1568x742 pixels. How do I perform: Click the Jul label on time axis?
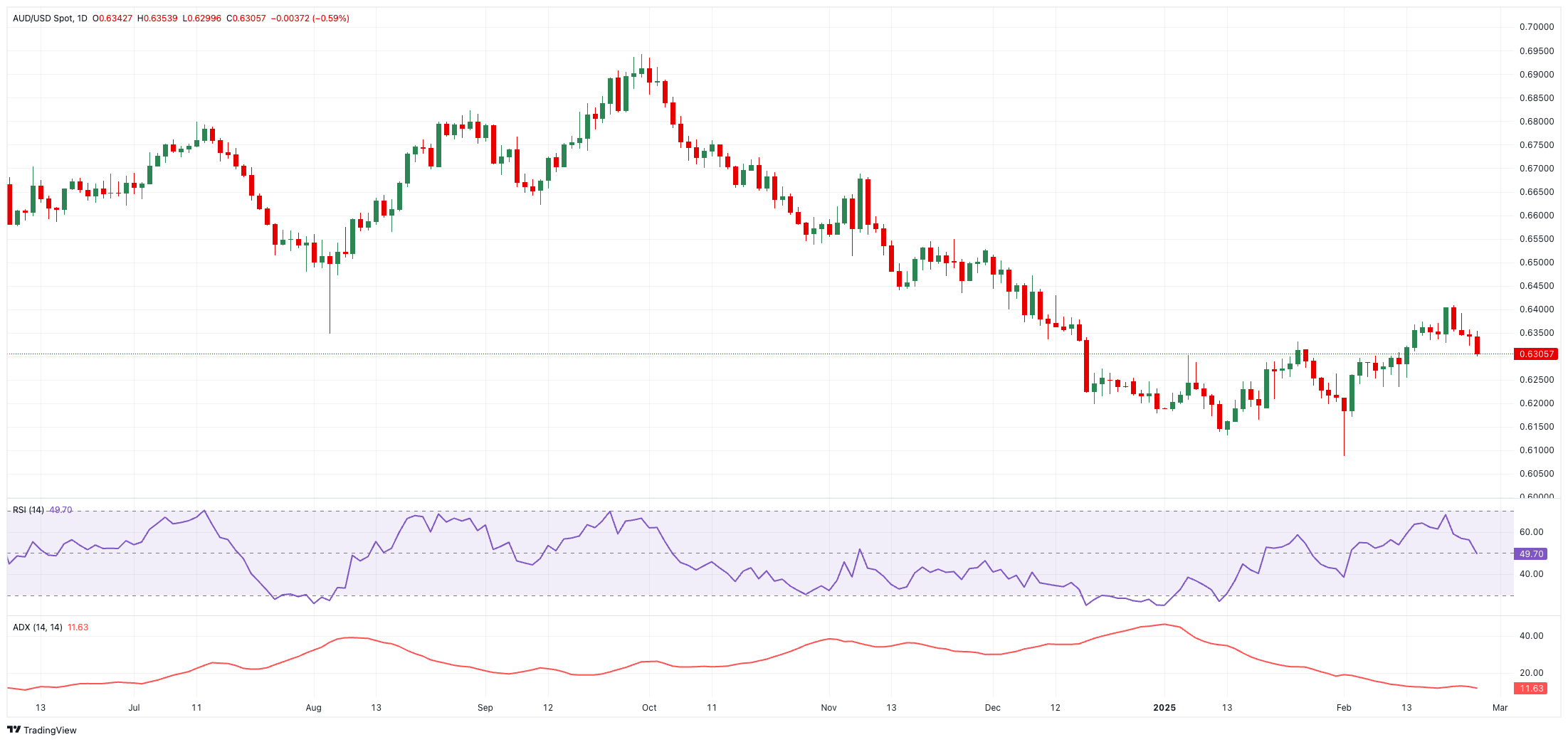point(134,708)
